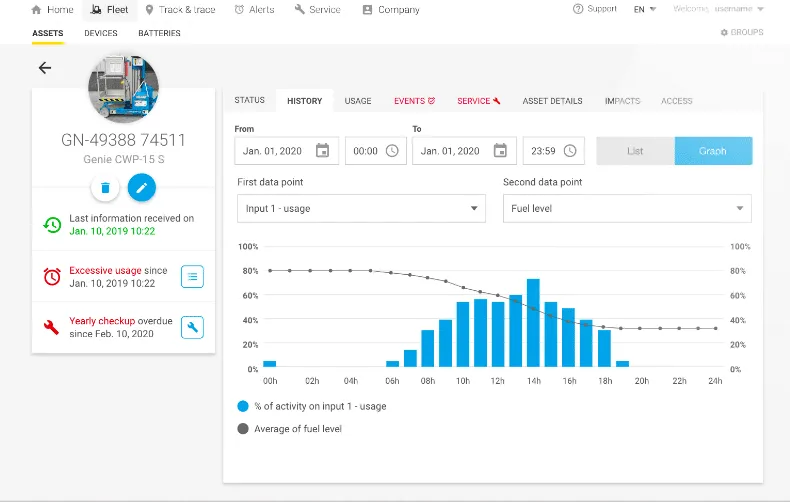Open the To date calendar picker
Viewport: 790px width, 502px height.
(500, 151)
